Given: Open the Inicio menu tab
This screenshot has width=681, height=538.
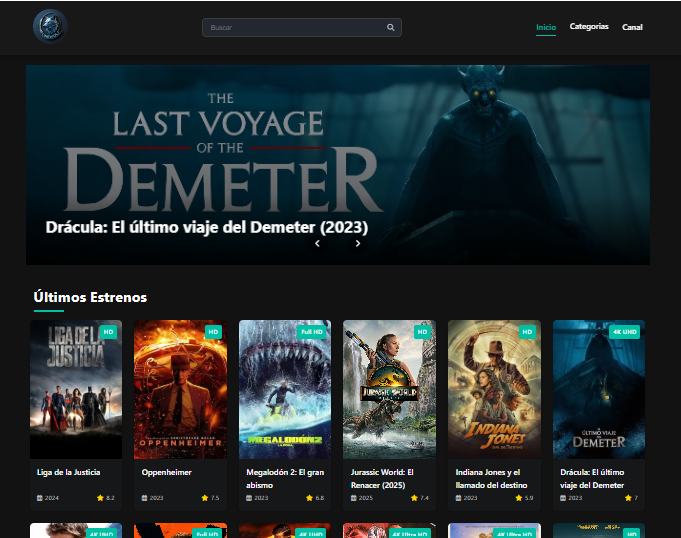Looking at the screenshot, I should 546,27.
